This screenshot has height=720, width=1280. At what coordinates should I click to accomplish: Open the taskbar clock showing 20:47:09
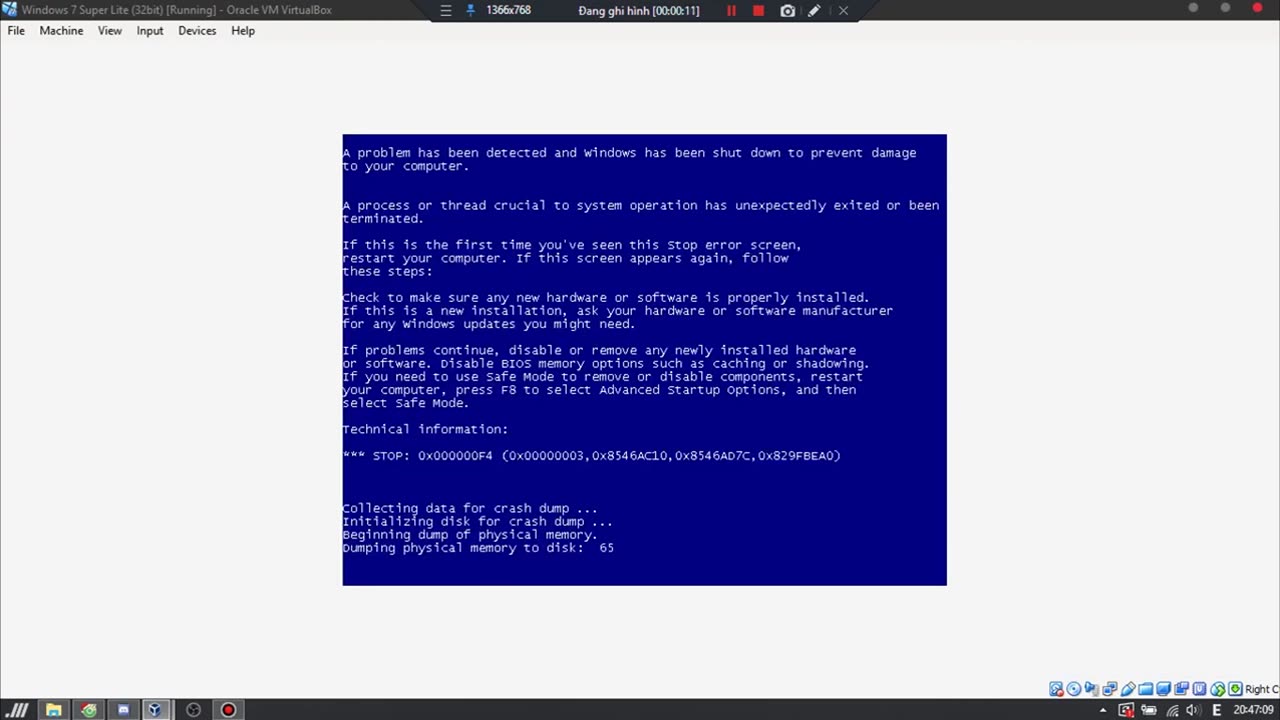tap(1254, 710)
